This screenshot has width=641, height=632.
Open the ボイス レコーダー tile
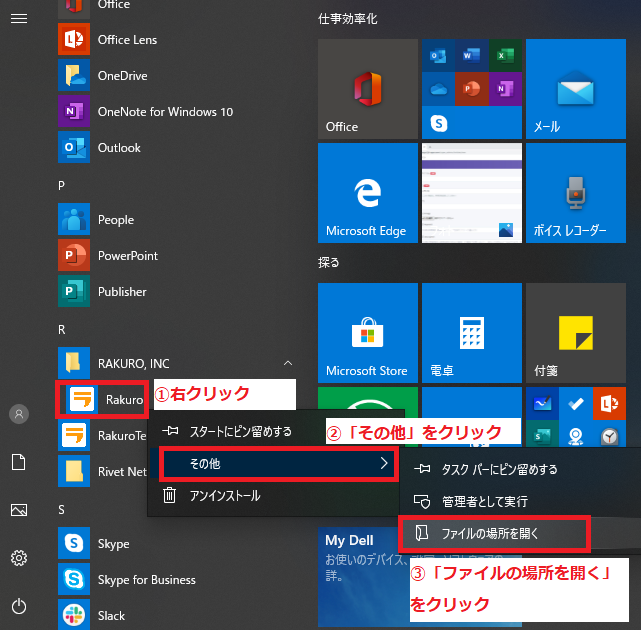click(576, 193)
